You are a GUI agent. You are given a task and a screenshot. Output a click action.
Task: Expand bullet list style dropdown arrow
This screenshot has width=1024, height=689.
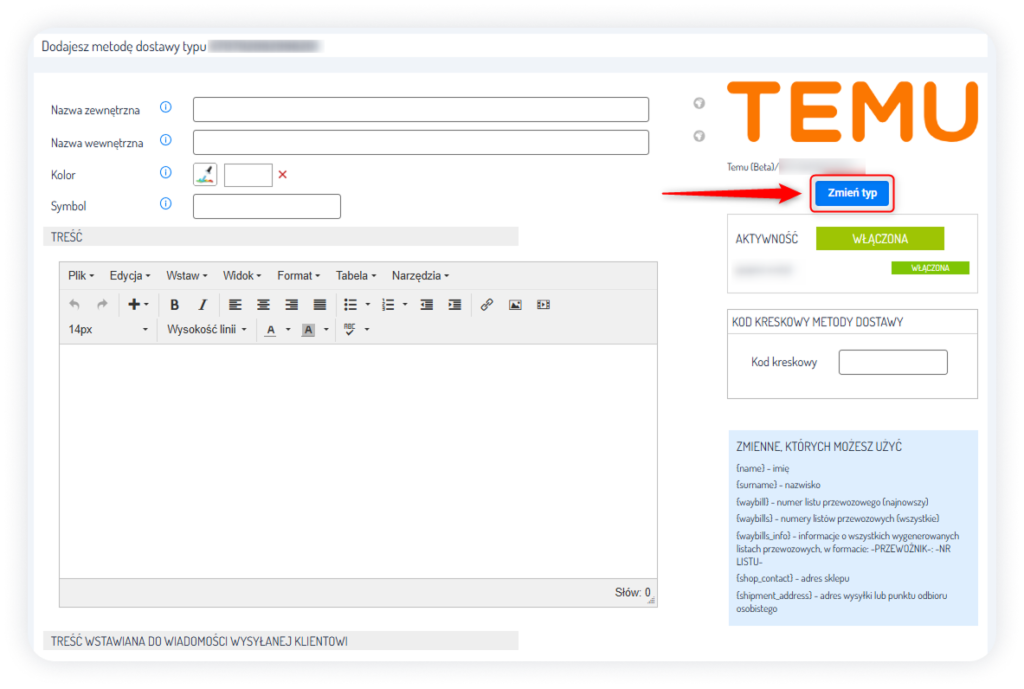click(368, 305)
